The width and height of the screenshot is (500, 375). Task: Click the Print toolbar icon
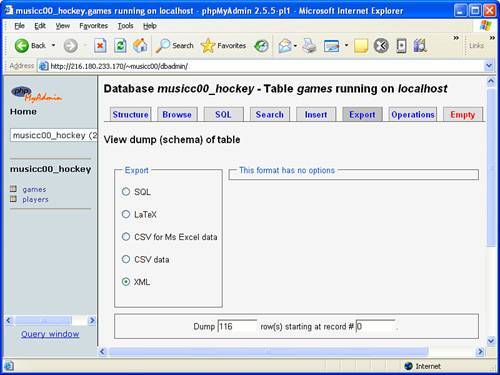click(x=310, y=46)
